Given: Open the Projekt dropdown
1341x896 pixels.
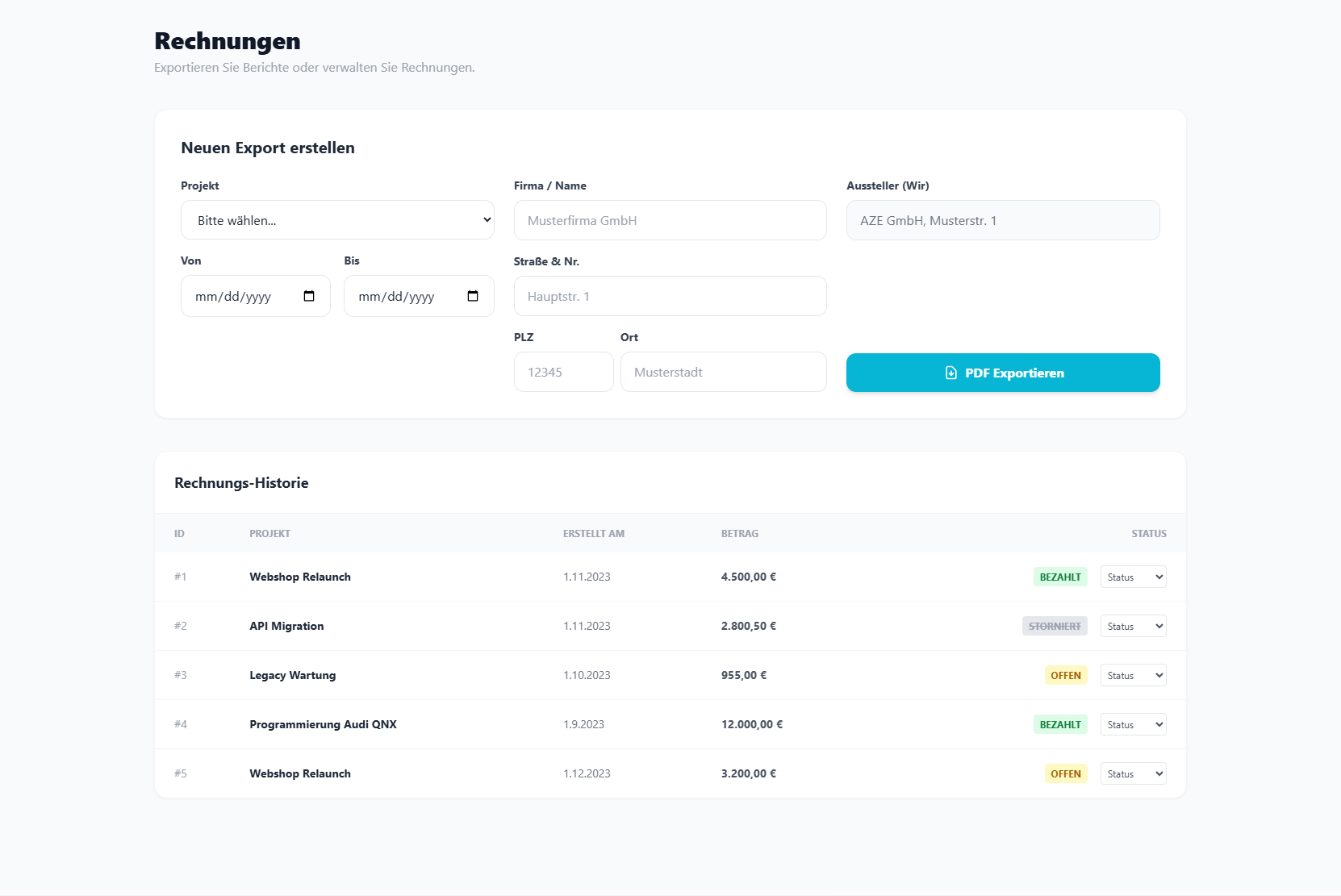Looking at the screenshot, I should (x=337, y=220).
